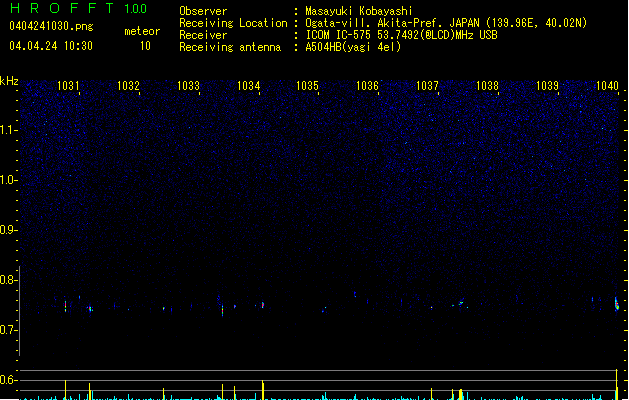Screen dimensions: 629x400
Task: Click the meteor label
Action: [142, 31]
